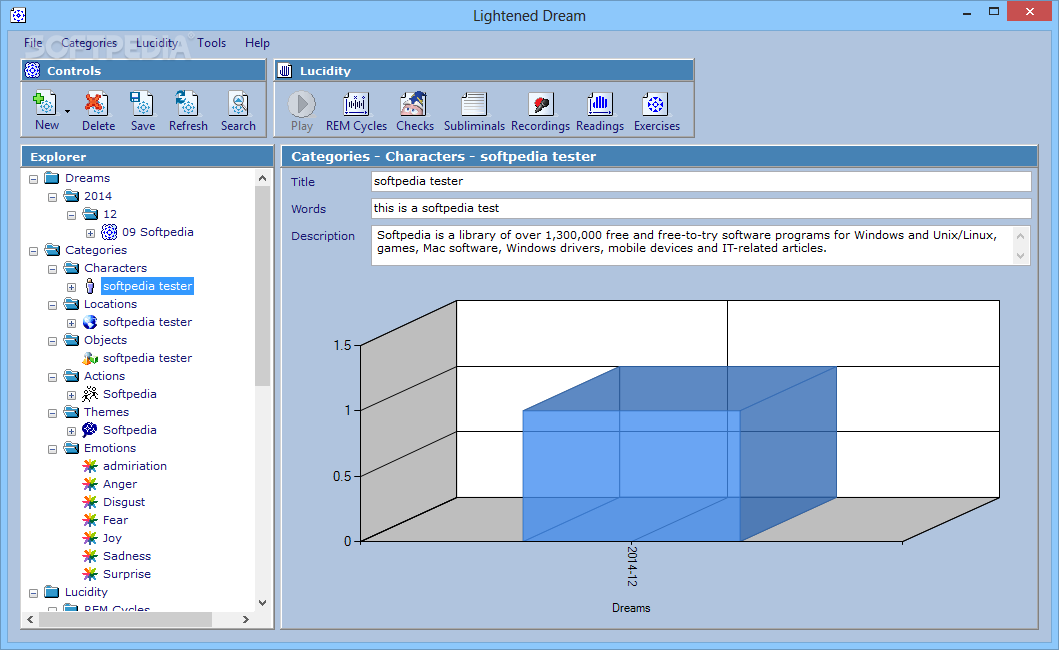Viewport: 1059px width, 650px height.
Task: Maximize the Lightened Dream window
Action: (993, 11)
